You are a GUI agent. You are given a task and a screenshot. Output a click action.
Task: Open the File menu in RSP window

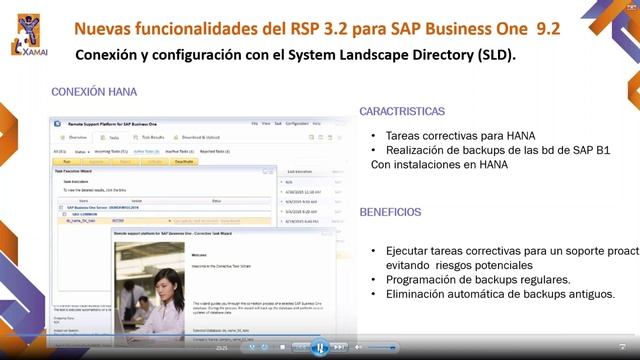[254, 123]
